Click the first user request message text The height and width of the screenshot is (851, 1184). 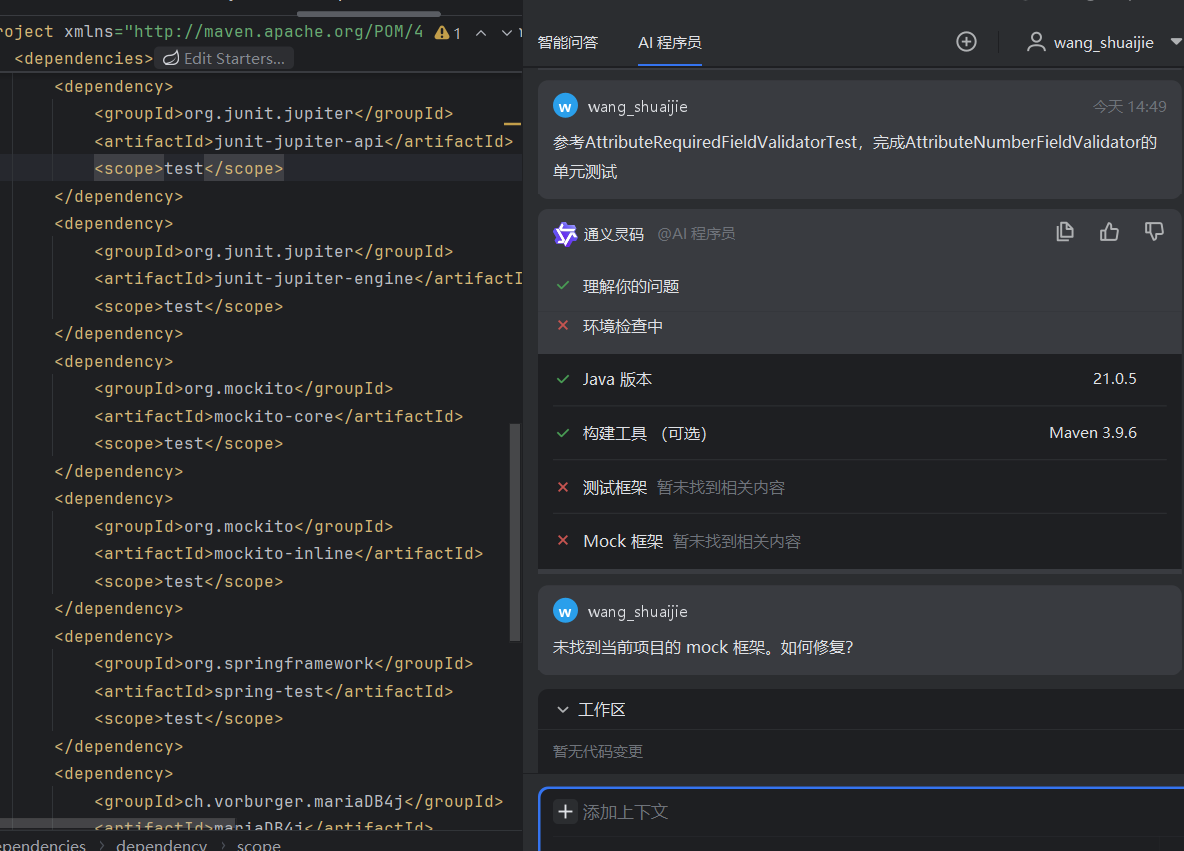tap(854, 157)
